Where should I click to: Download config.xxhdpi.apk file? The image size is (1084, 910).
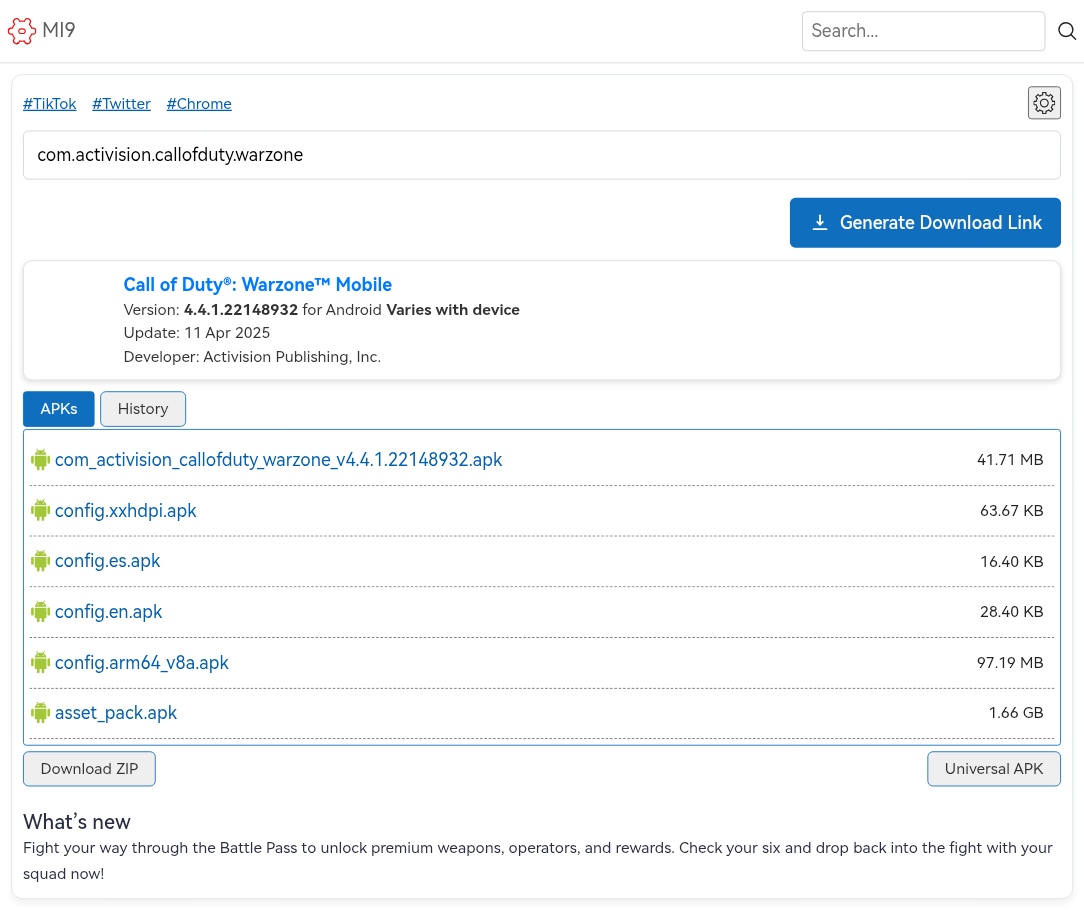126,510
